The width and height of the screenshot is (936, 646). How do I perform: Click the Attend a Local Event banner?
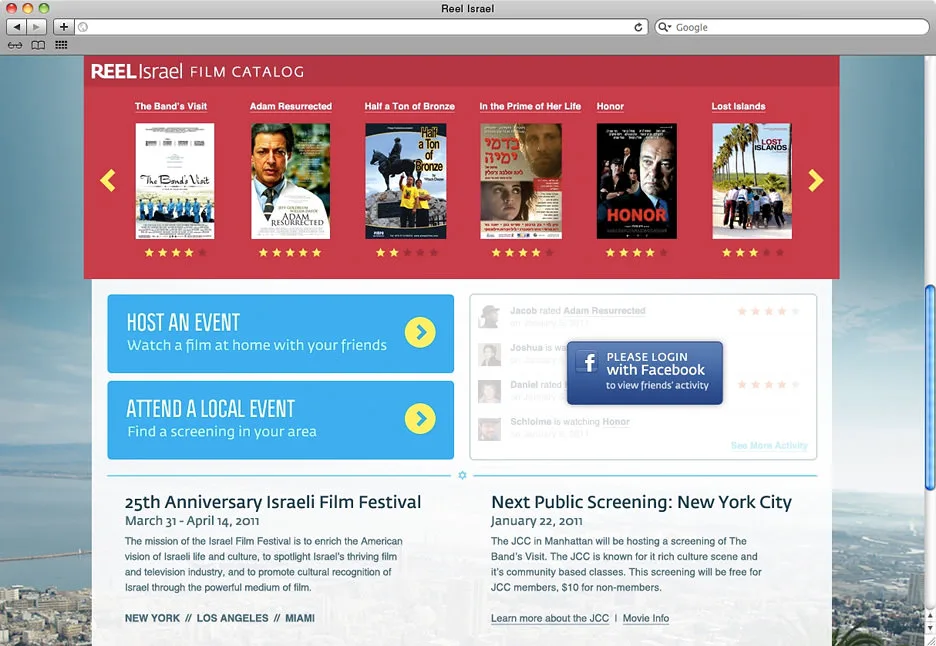281,420
